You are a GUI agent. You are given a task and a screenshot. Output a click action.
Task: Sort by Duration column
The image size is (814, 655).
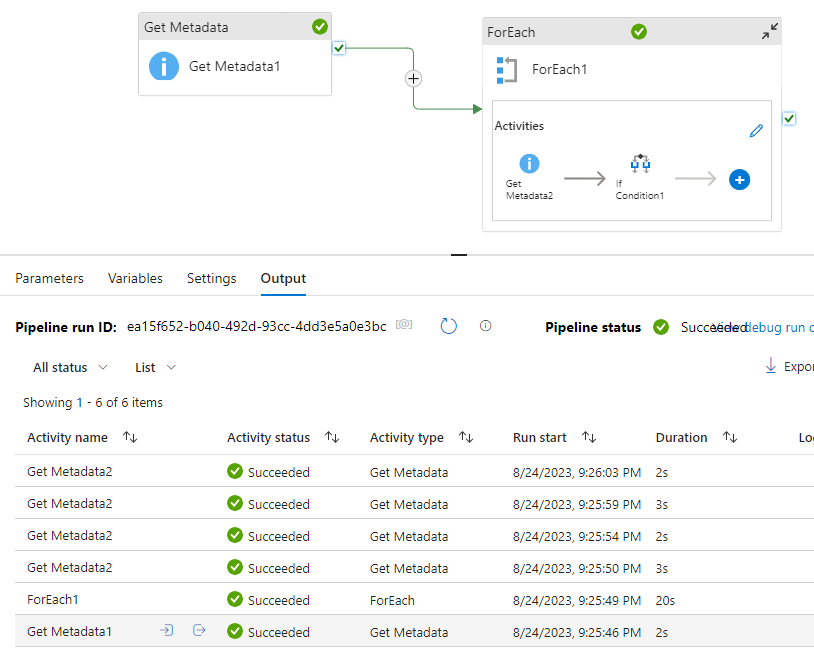[730, 438]
